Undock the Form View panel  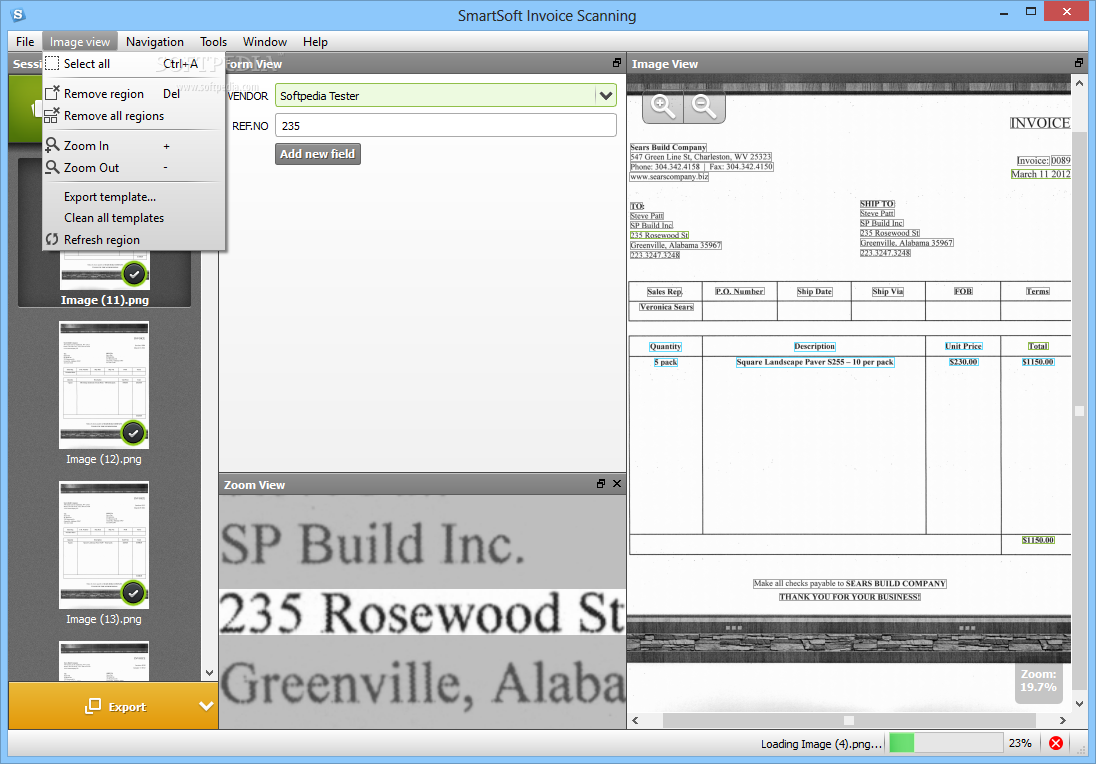pos(616,63)
